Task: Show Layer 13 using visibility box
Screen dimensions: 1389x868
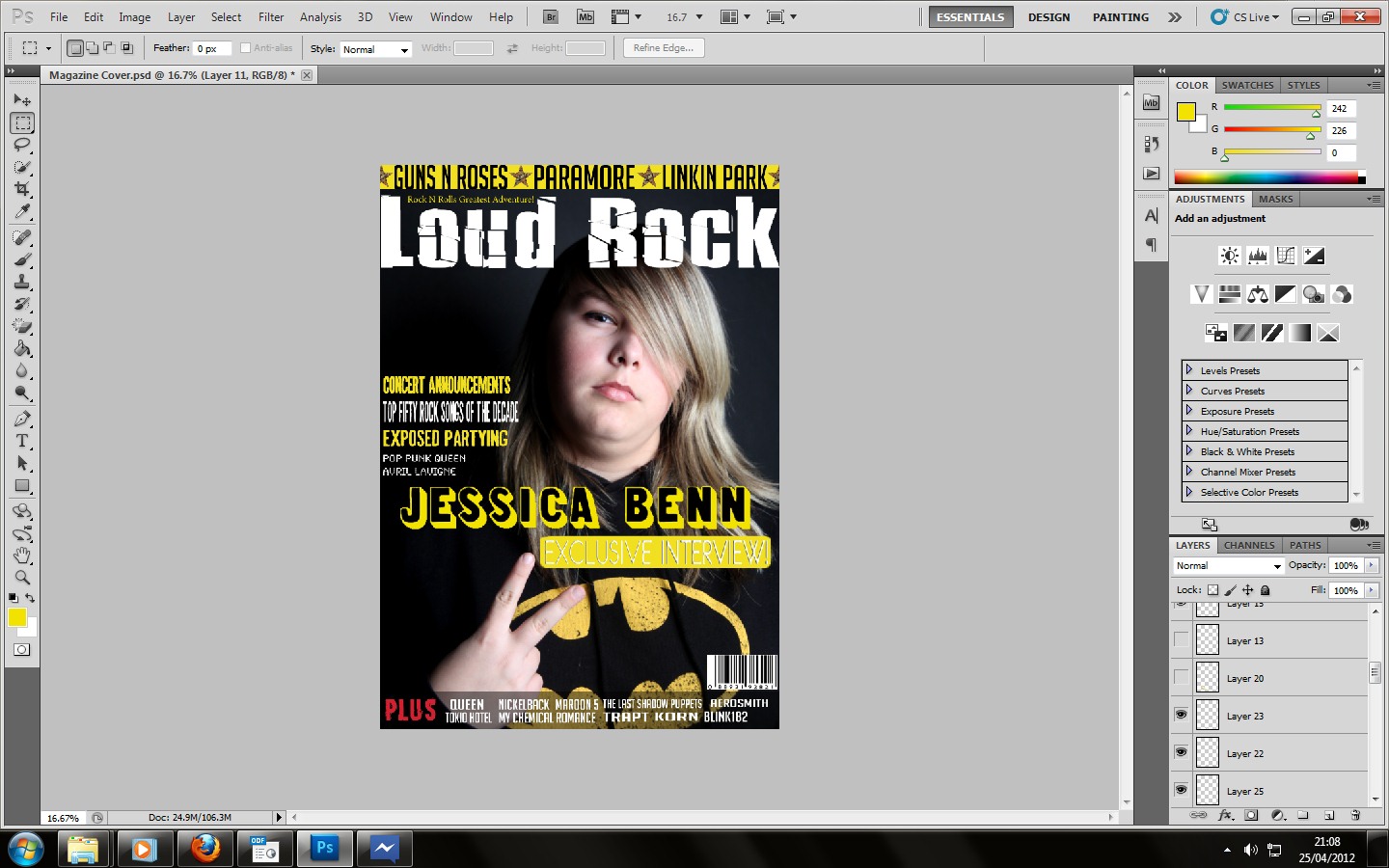Action: (x=1181, y=639)
